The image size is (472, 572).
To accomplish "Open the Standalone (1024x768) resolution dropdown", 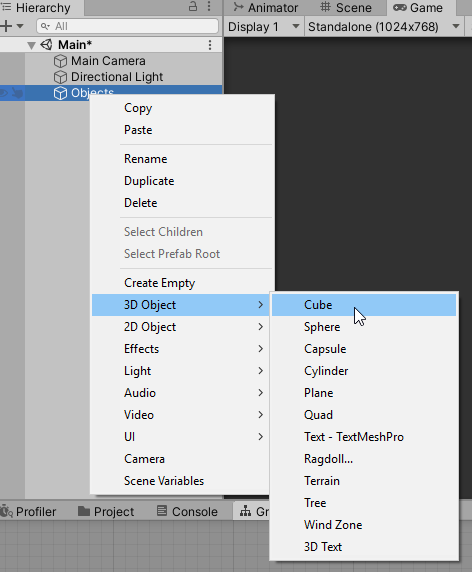I will coord(384,27).
